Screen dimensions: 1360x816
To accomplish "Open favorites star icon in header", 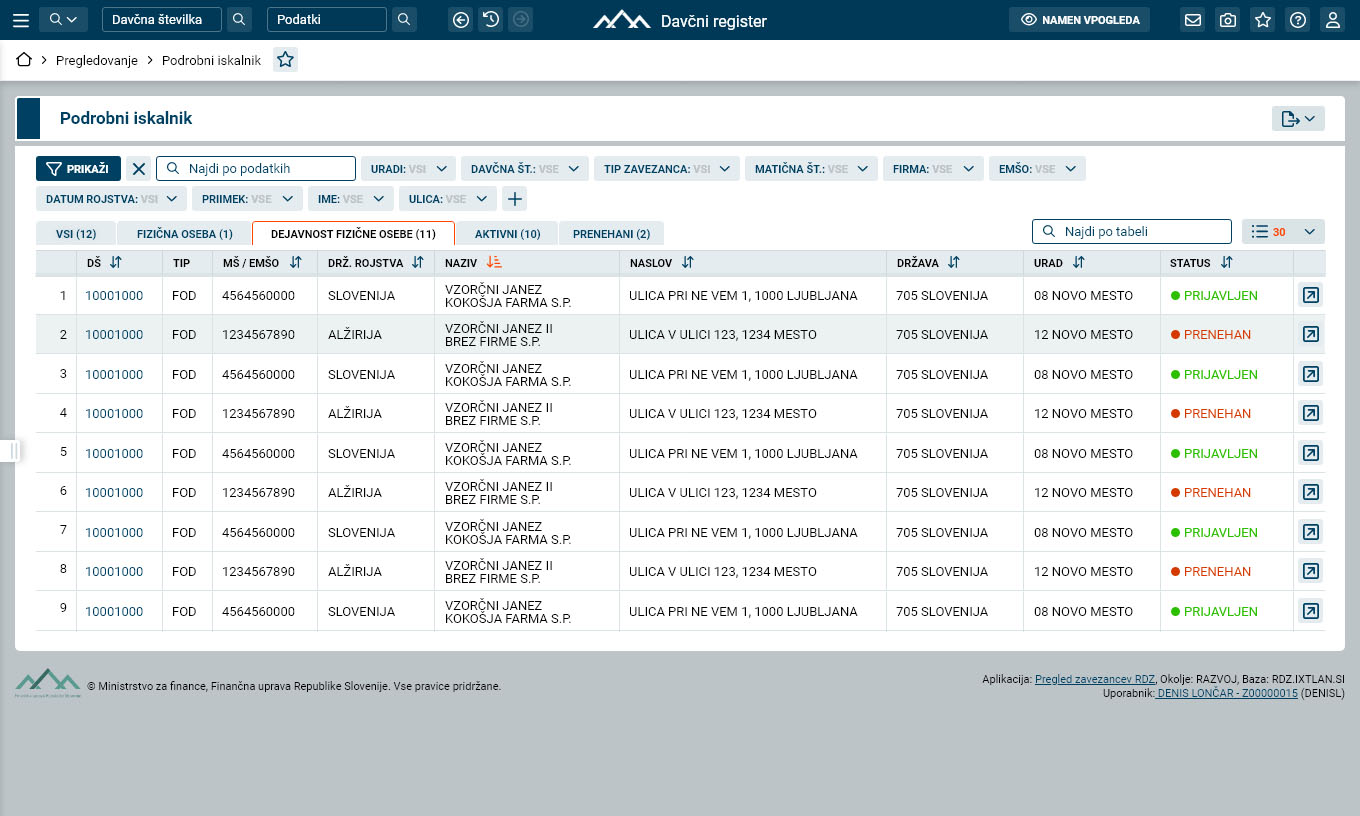I will pos(1263,20).
